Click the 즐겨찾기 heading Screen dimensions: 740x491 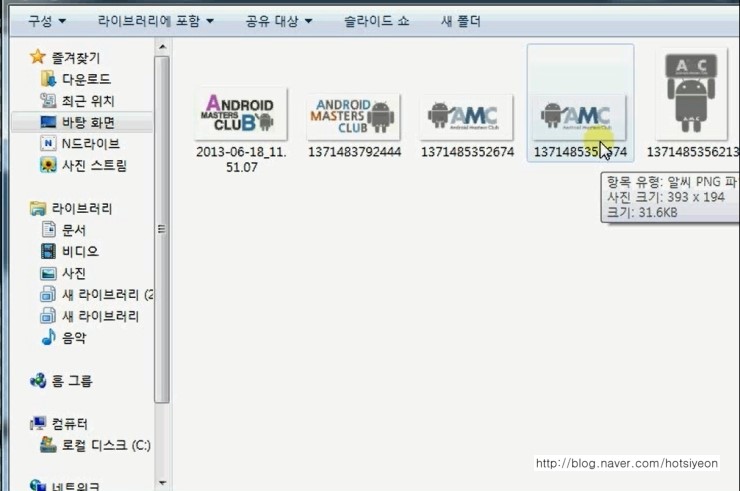(76, 58)
